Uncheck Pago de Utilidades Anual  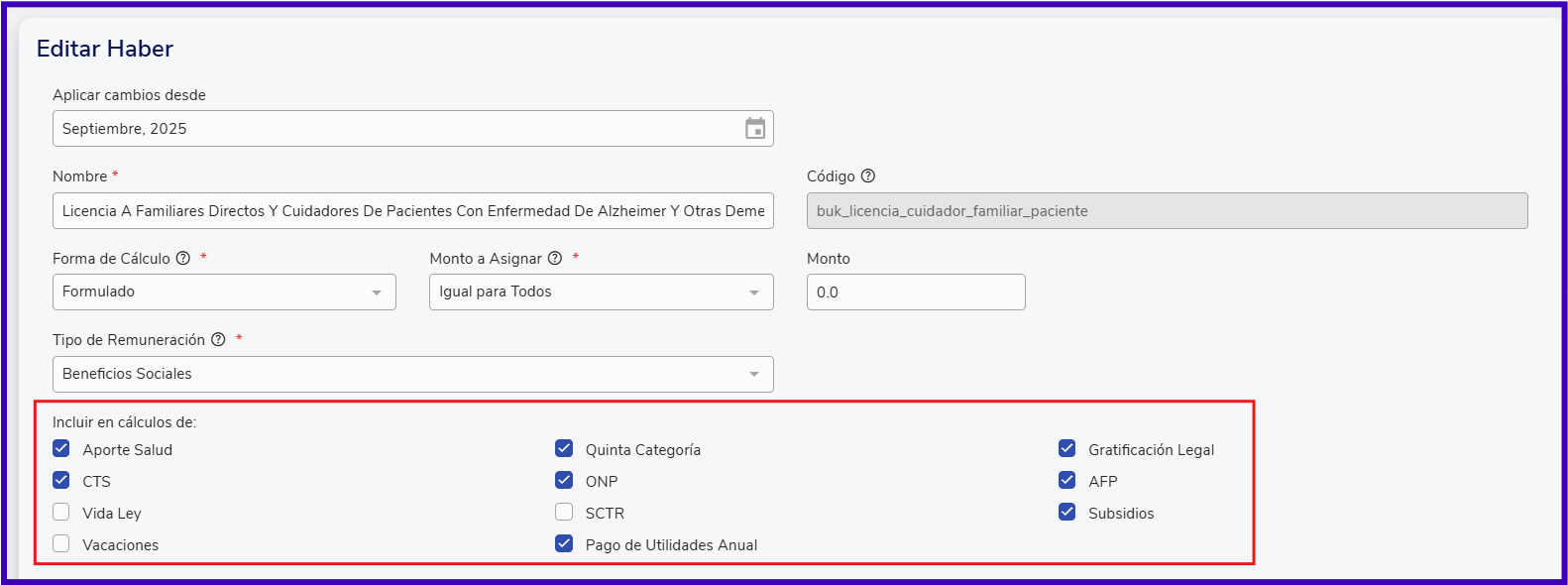pyautogui.click(x=564, y=543)
